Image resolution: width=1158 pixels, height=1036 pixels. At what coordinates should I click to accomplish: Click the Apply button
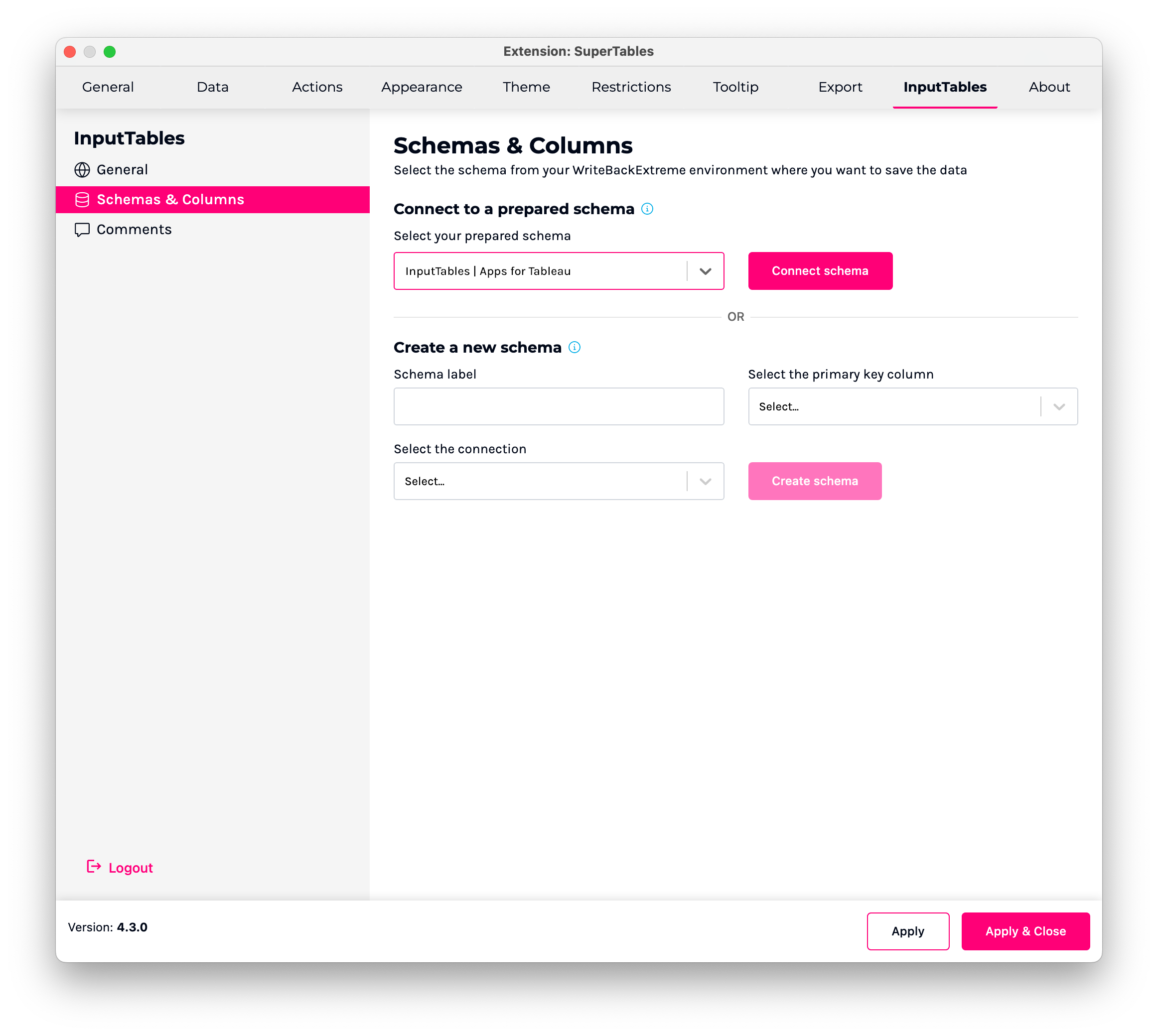pyautogui.click(x=907, y=931)
